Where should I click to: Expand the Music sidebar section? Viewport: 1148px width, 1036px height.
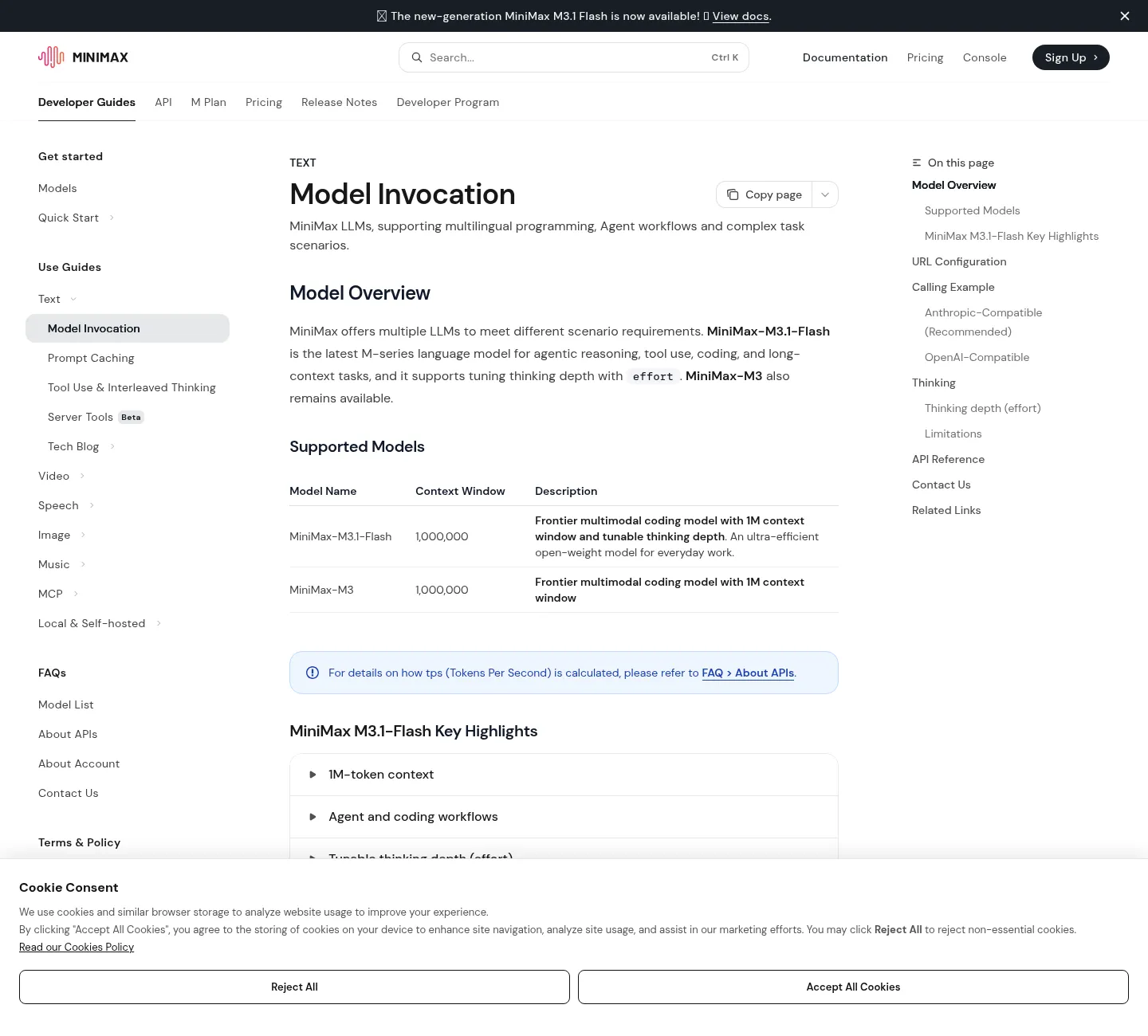click(83, 564)
